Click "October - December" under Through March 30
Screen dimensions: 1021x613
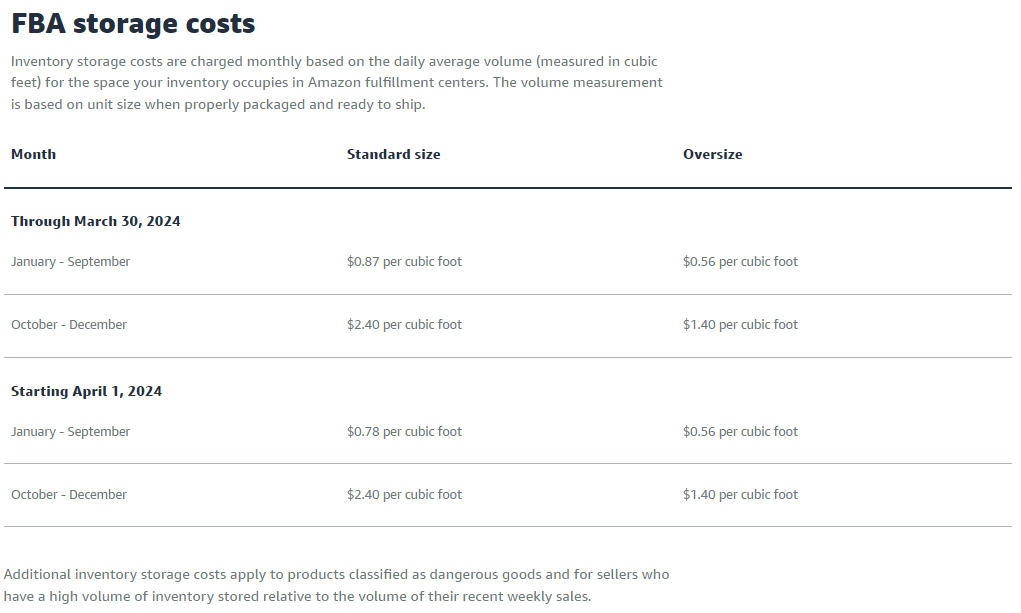tap(69, 325)
